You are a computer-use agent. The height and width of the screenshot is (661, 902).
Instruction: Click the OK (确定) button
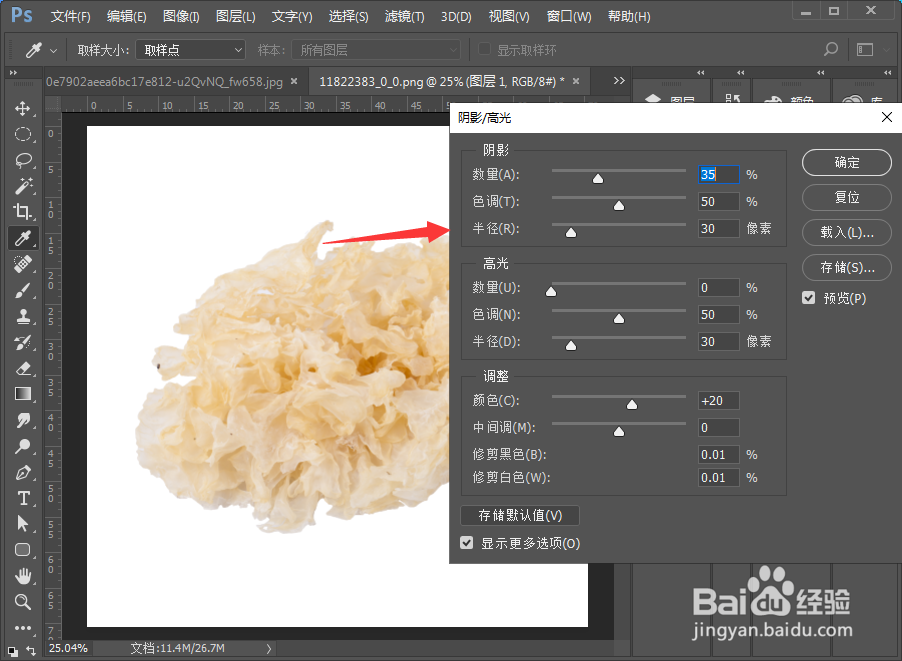(847, 163)
